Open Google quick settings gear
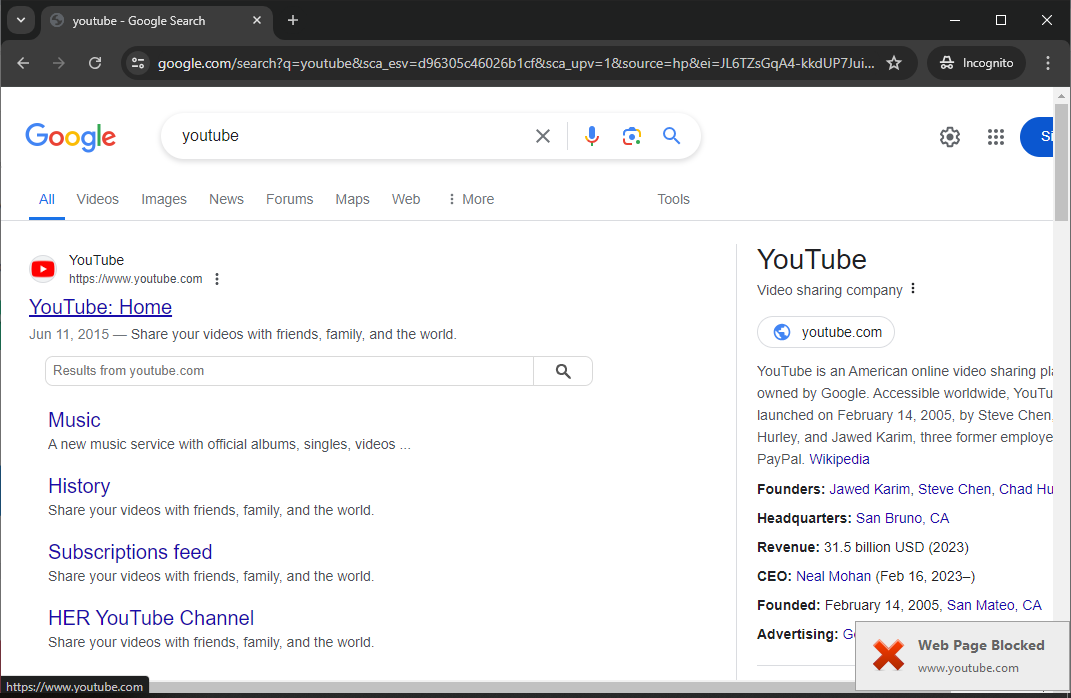1071x698 pixels. pos(949,137)
